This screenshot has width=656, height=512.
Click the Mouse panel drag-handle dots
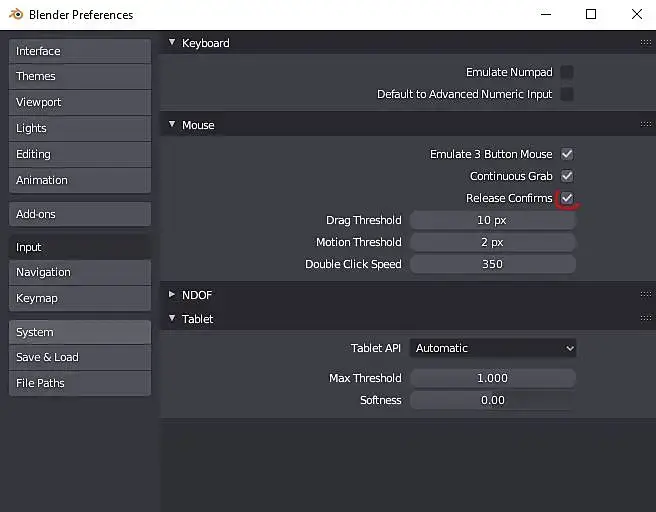tap(645, 125)
